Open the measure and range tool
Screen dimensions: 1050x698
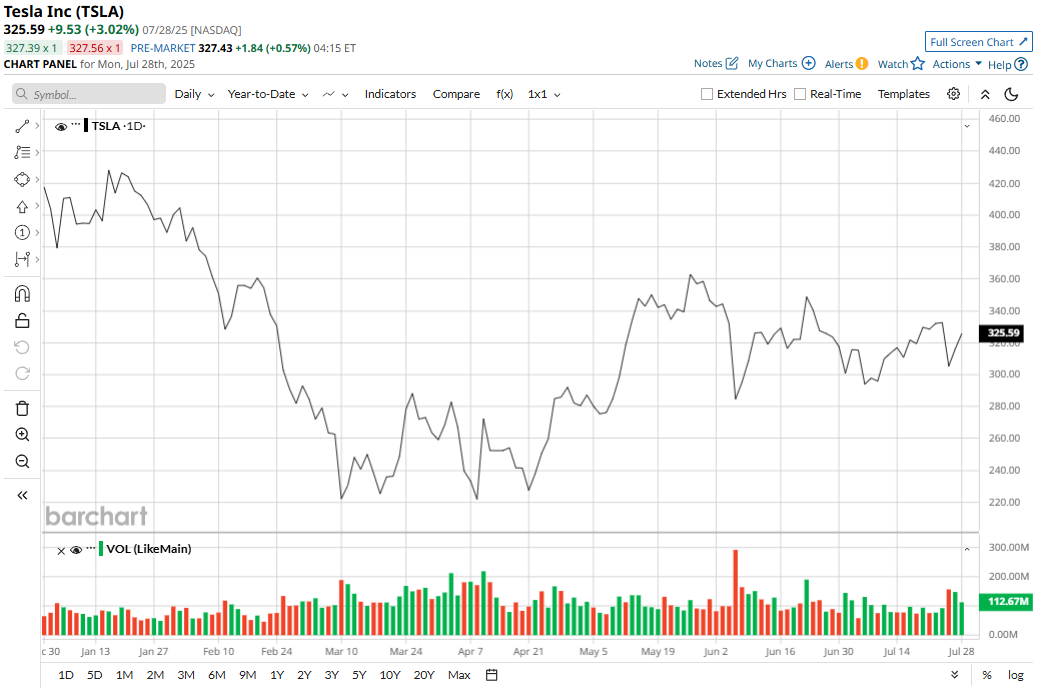[22, 259]
